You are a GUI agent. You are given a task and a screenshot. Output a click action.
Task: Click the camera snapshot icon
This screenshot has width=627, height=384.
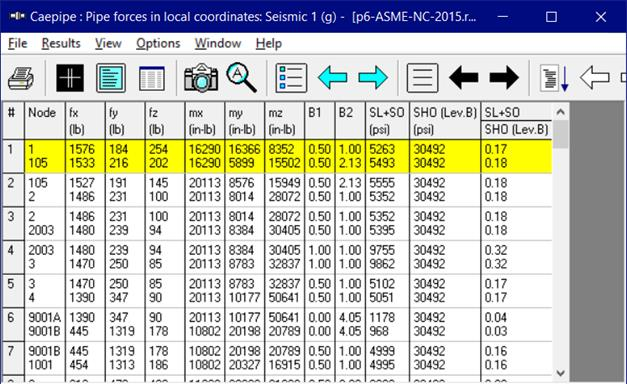tap(201, 78)
